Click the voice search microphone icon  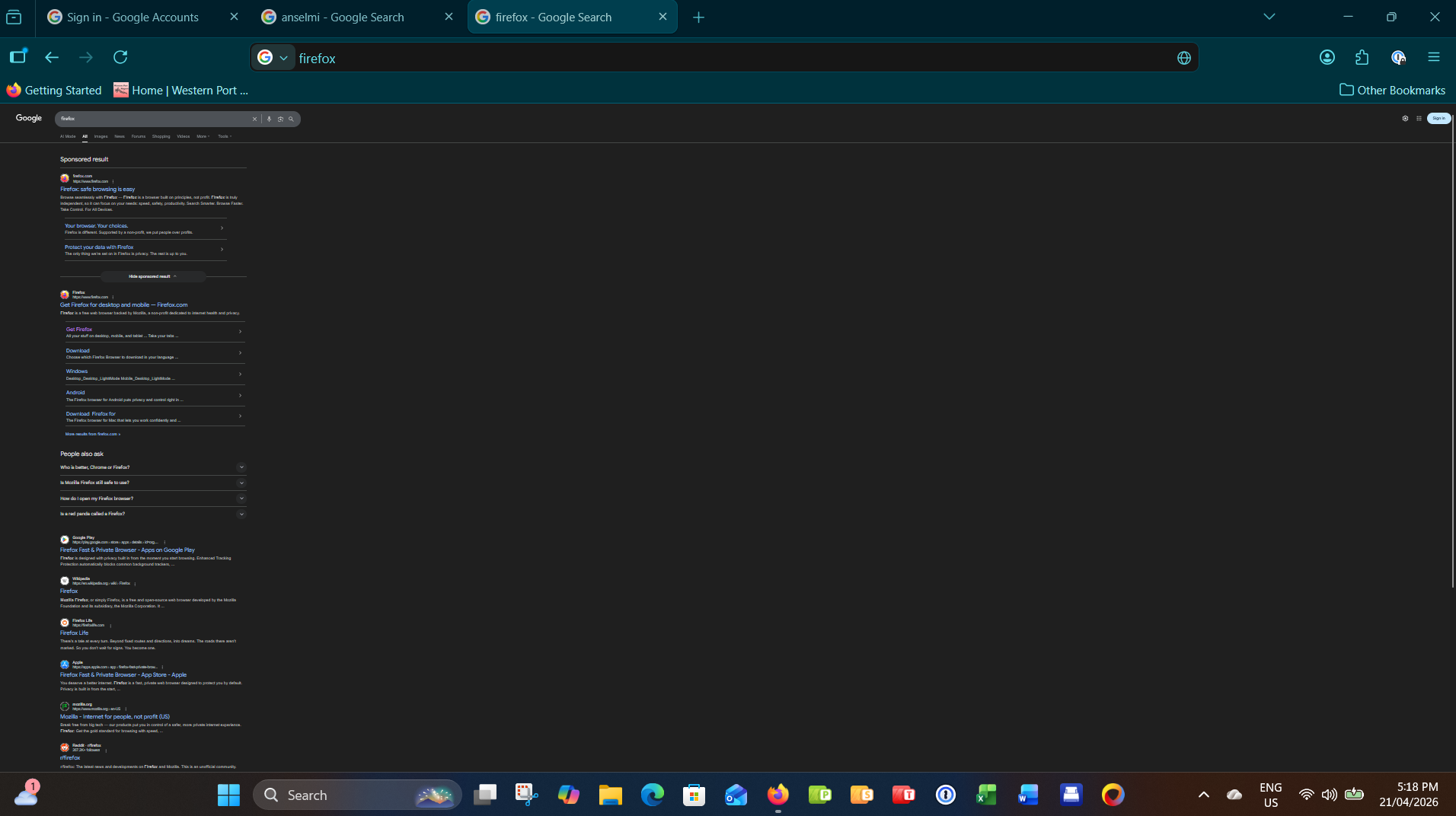tap(269, 119)
